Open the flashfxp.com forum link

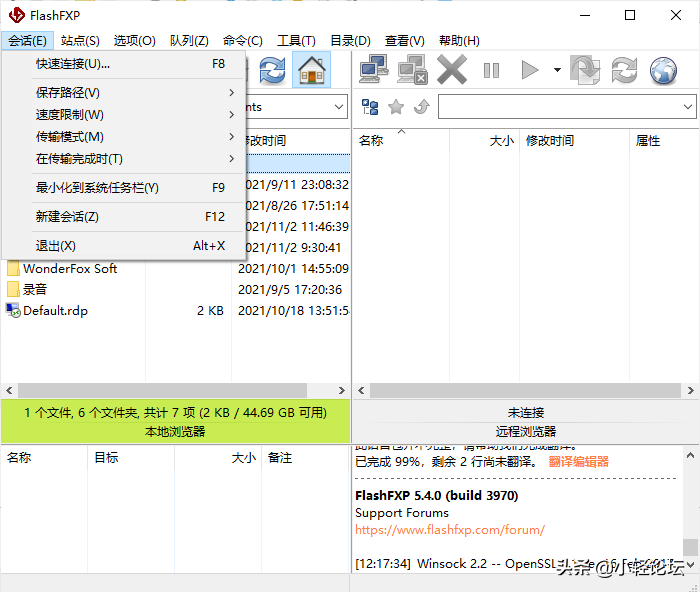[450, 530]
